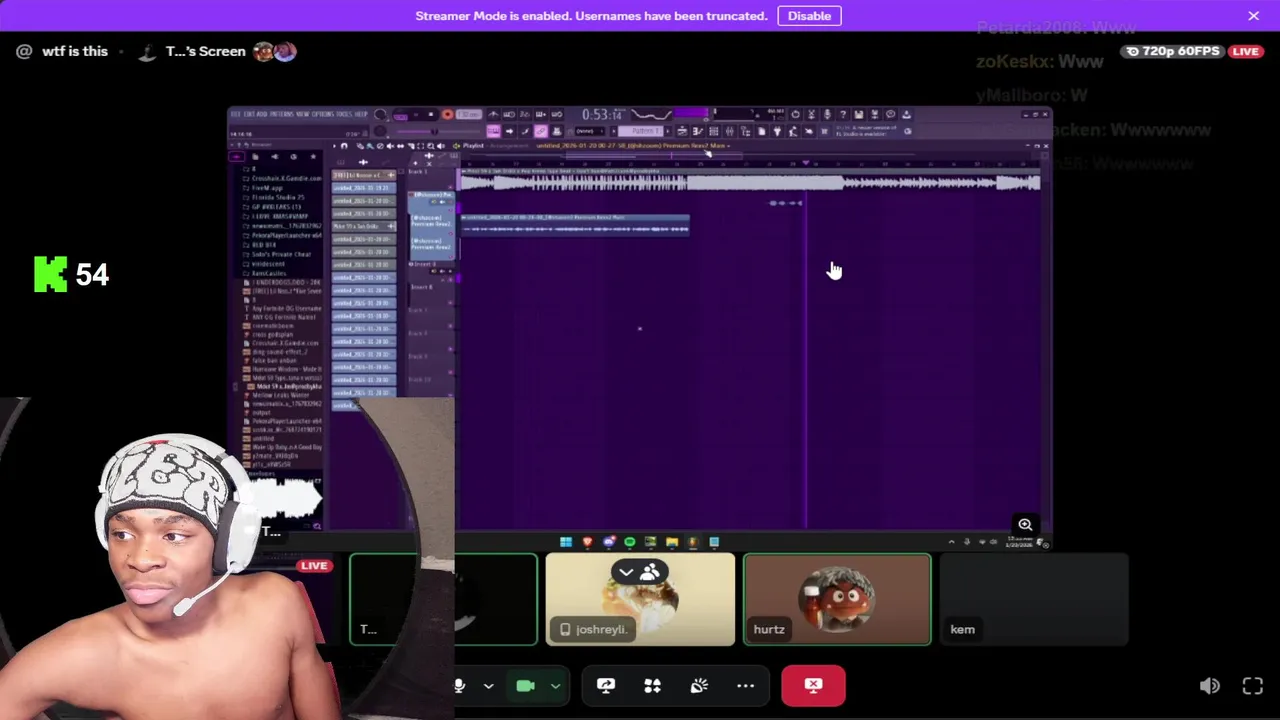1280x720 pixels.
Task: Open the more options ellipsis
Action: (745, 686)
